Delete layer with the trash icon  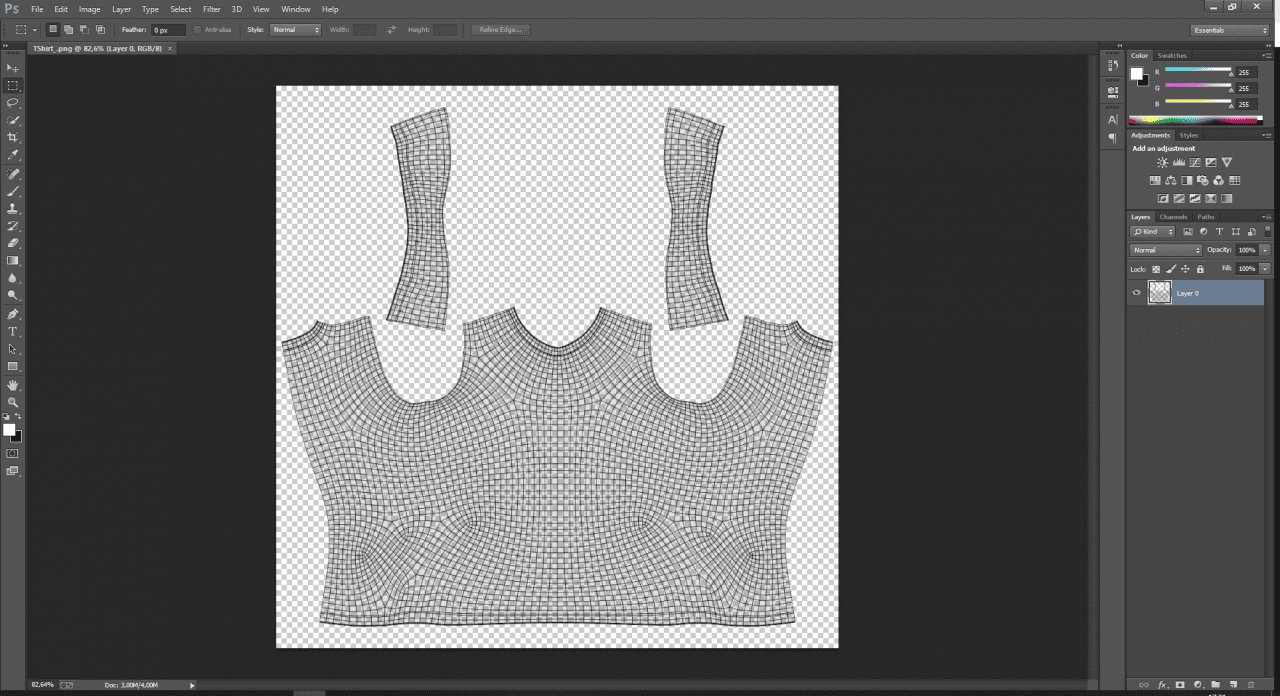point(1251,685)
